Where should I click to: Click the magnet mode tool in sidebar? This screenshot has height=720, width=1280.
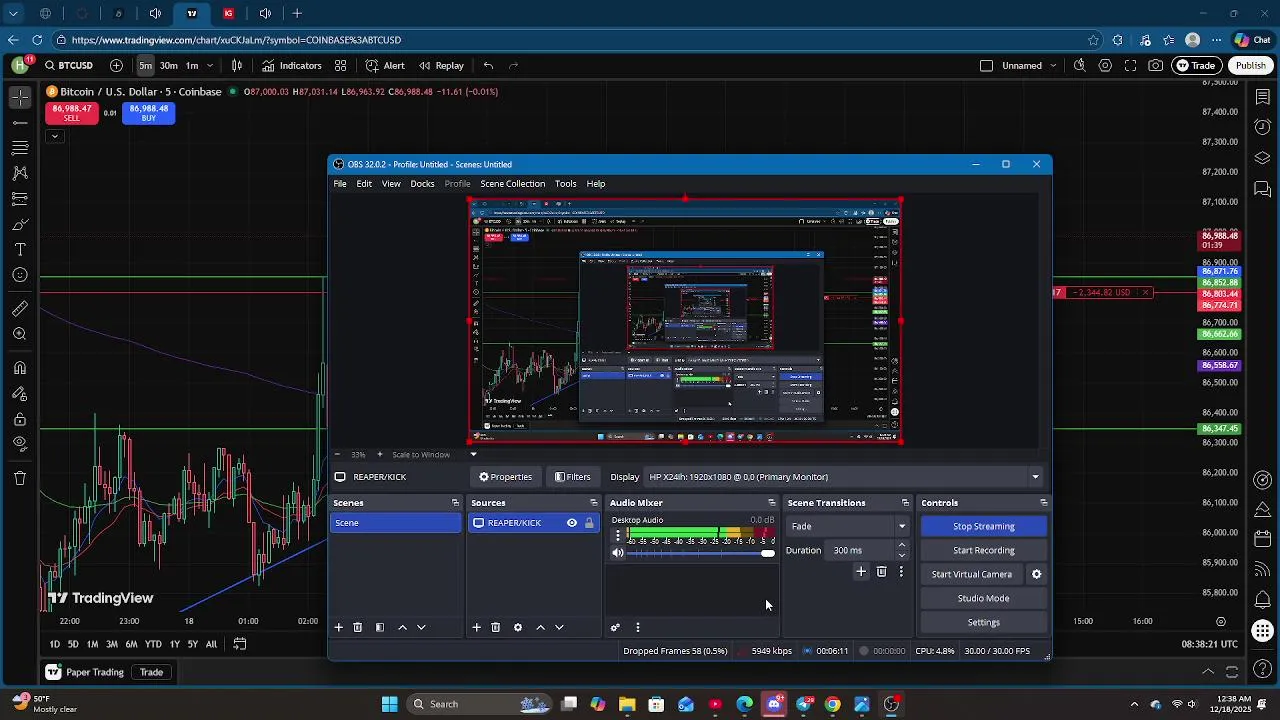pos(20,368)
